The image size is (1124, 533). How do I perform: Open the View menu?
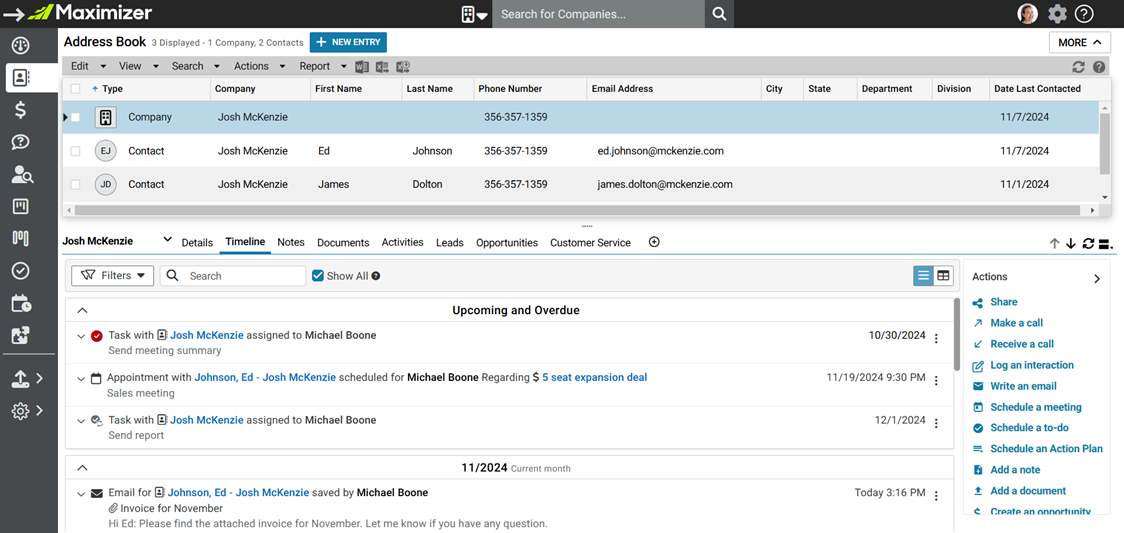click(138, 66)
